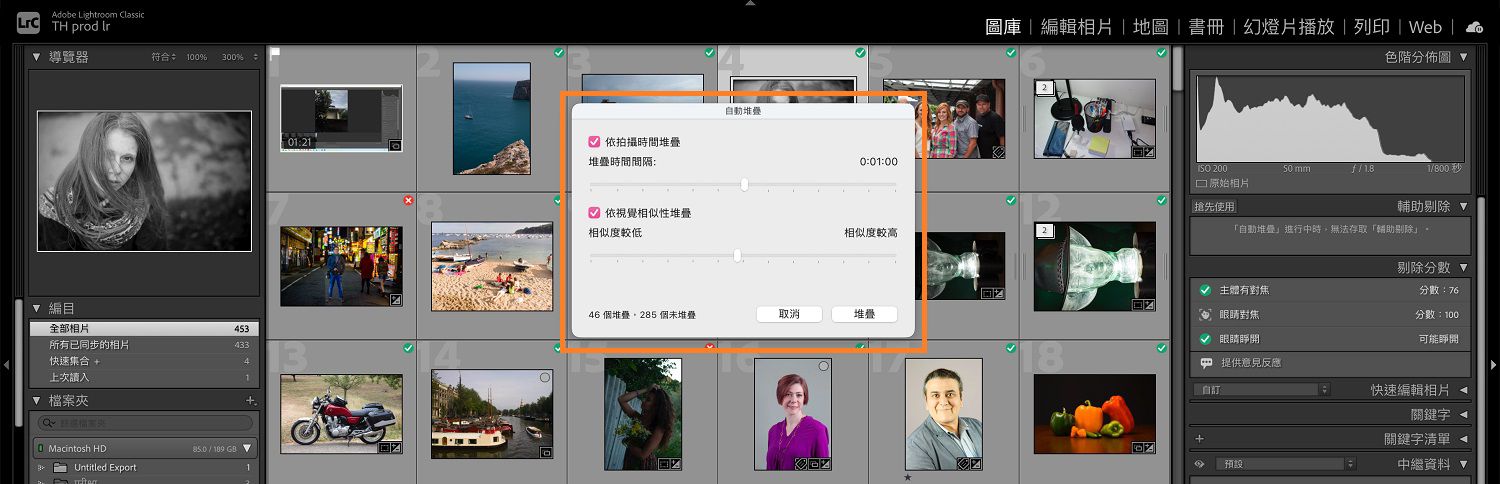Set navigator zoom to 300%
Image resolution: width=1500 pixels, height=484 pixels.
[232, 57]
